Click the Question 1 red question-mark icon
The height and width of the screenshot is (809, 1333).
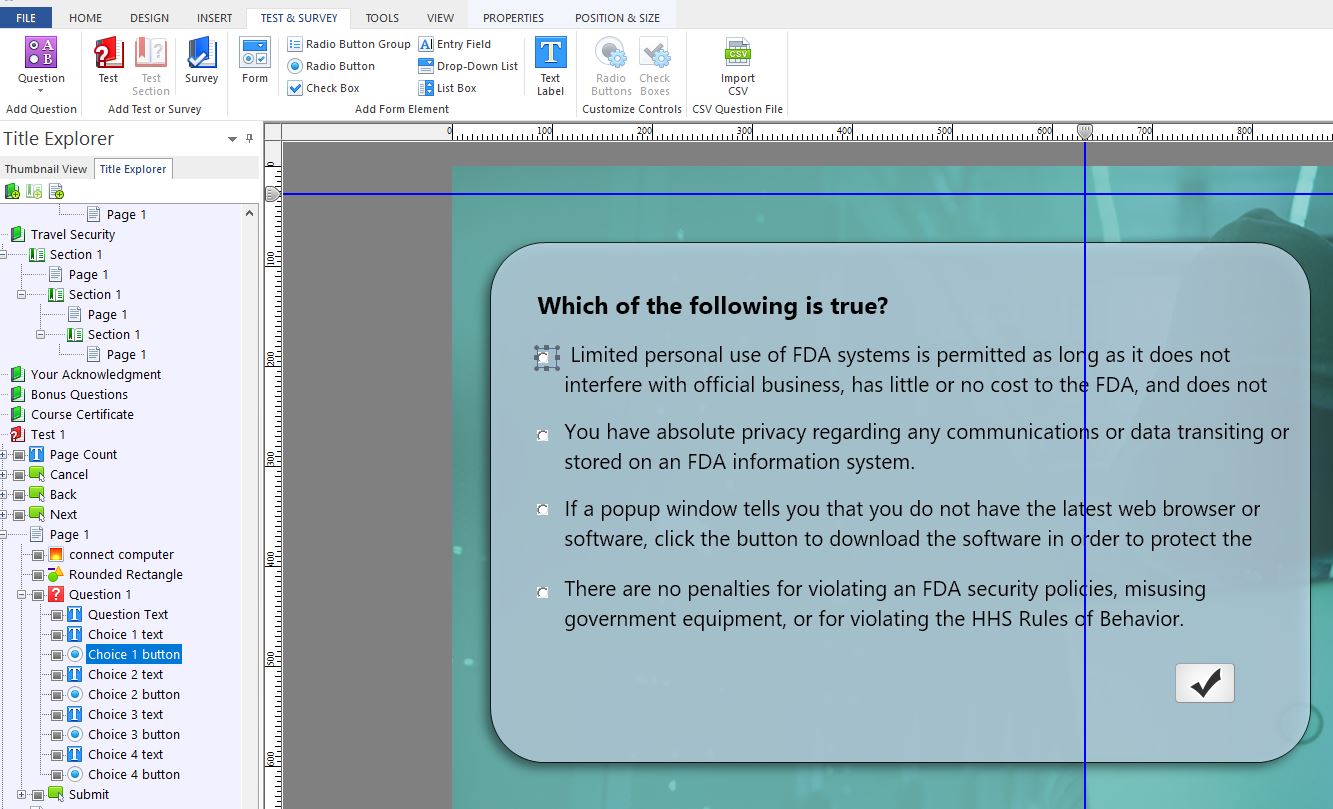click(56, 594)
